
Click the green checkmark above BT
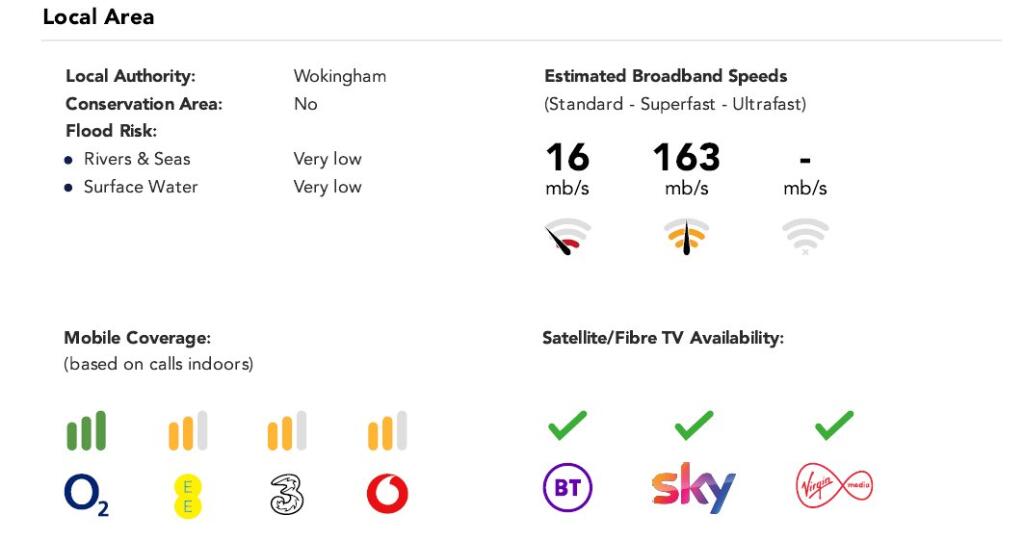(x=567, y=425)
